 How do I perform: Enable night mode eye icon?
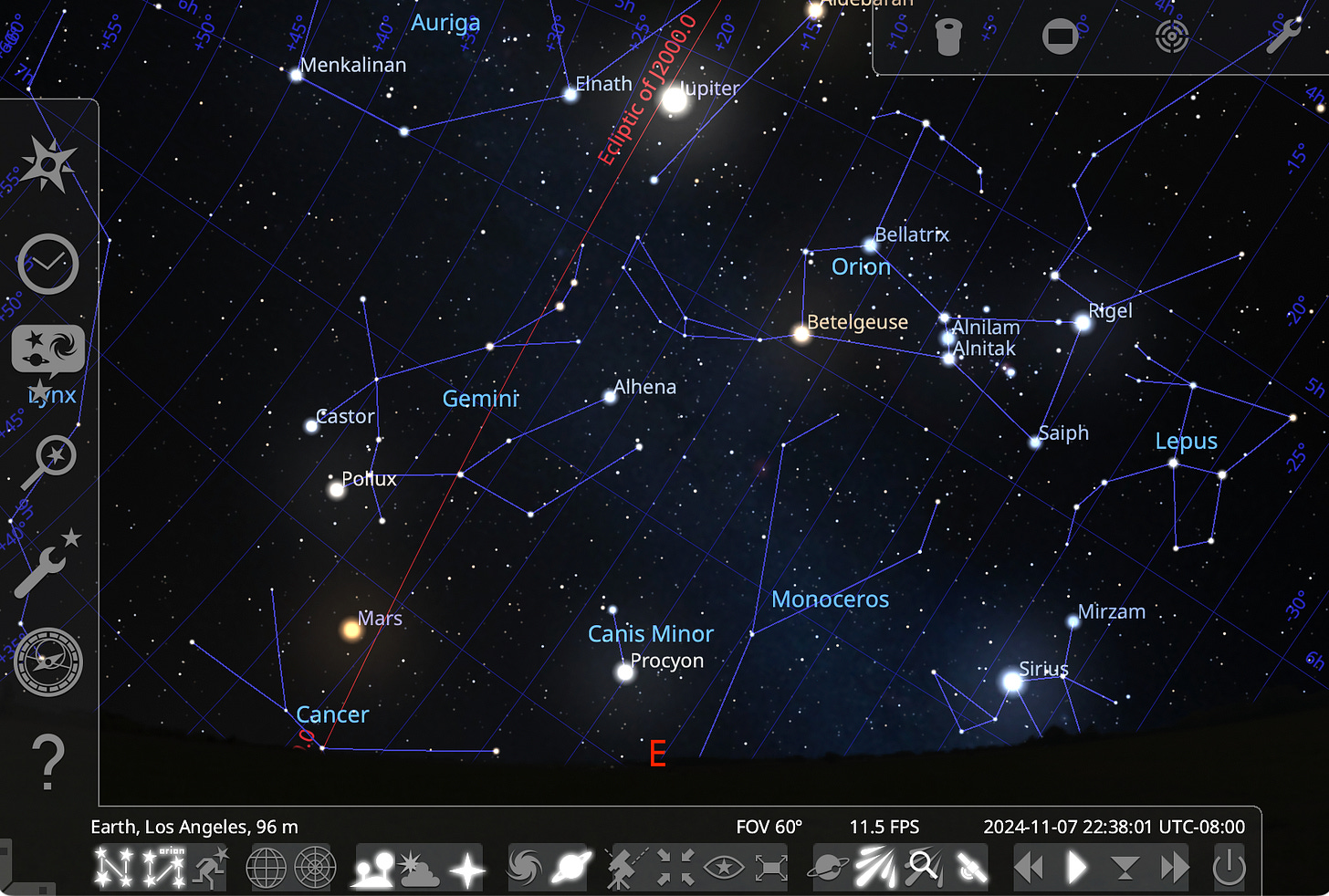[724, 868]
